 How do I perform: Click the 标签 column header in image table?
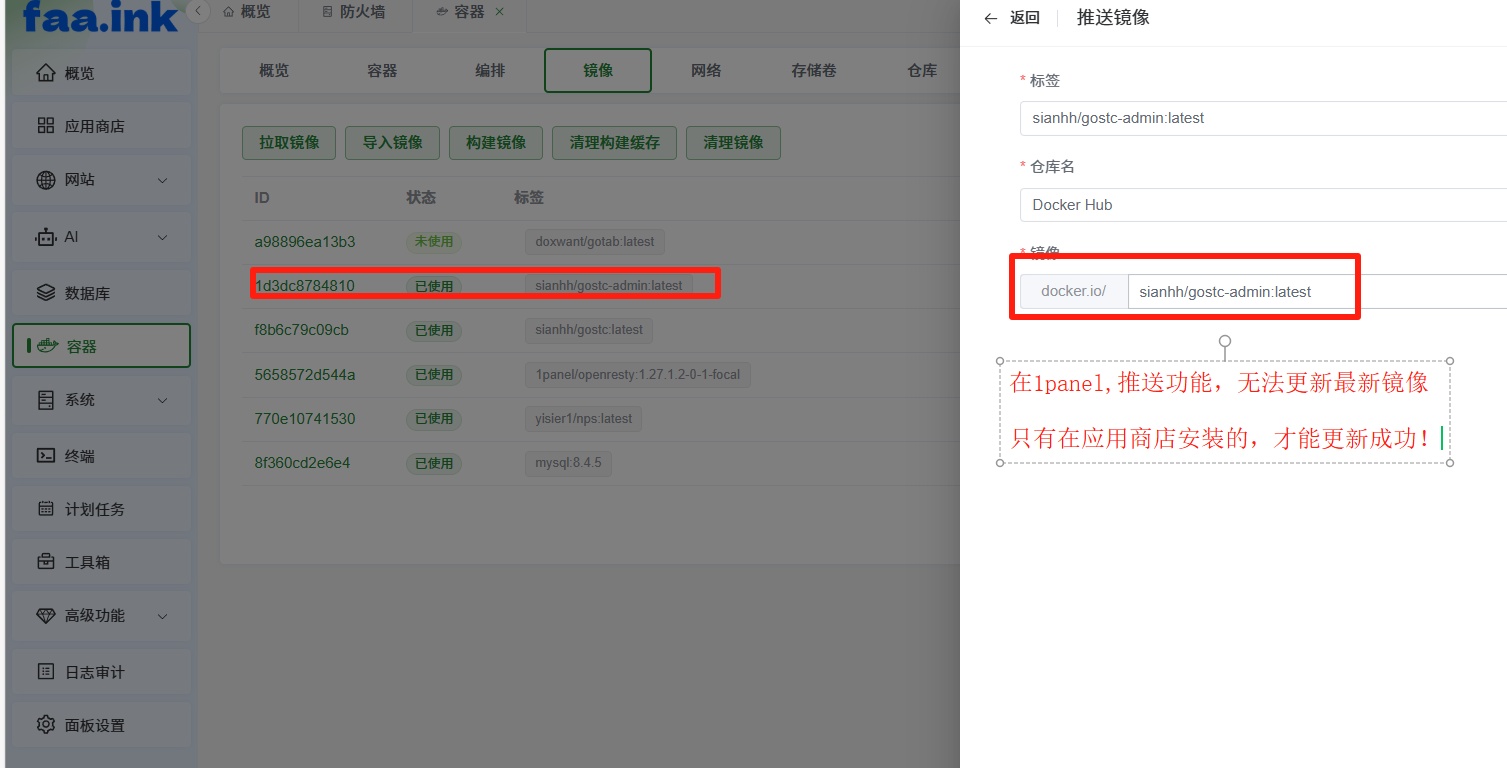pos(529,198)
